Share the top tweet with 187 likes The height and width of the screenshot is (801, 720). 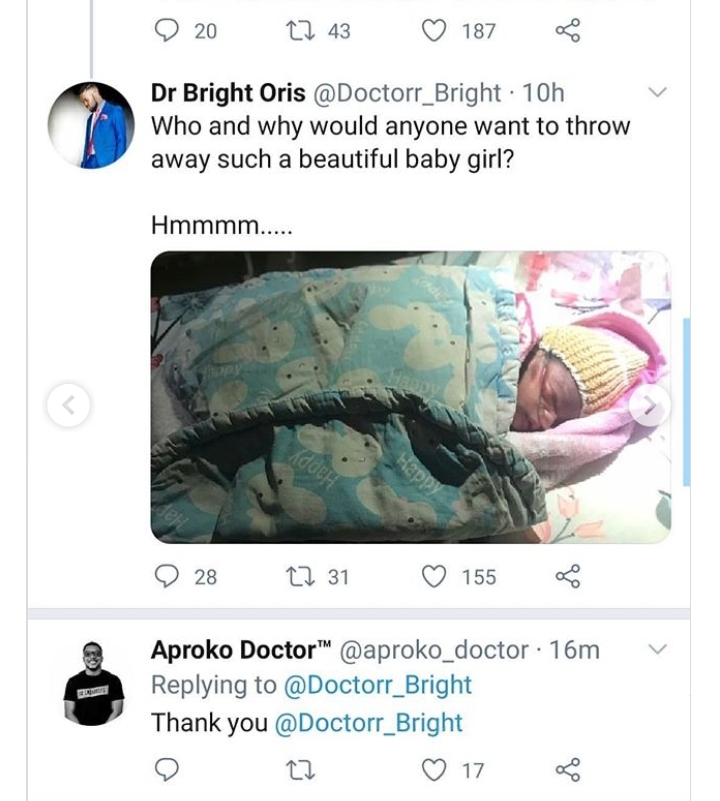click(567, 31)
